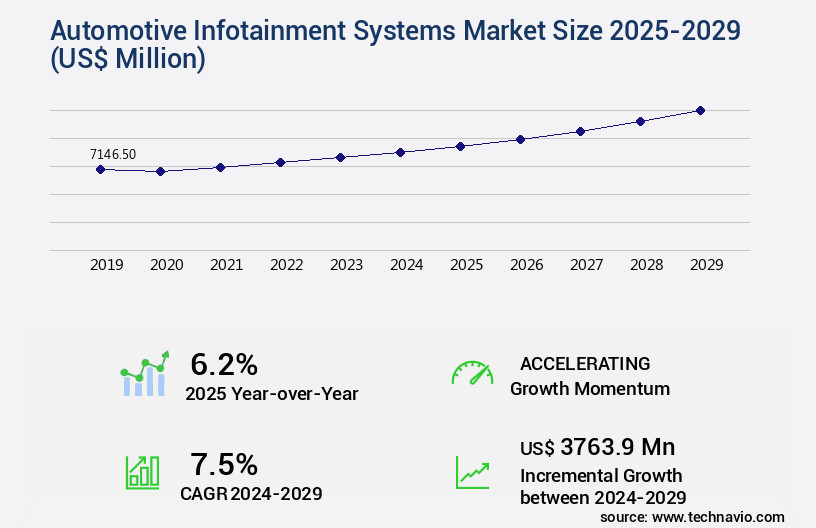Click the CAGR 2024-2029 caption

(251, 493)
